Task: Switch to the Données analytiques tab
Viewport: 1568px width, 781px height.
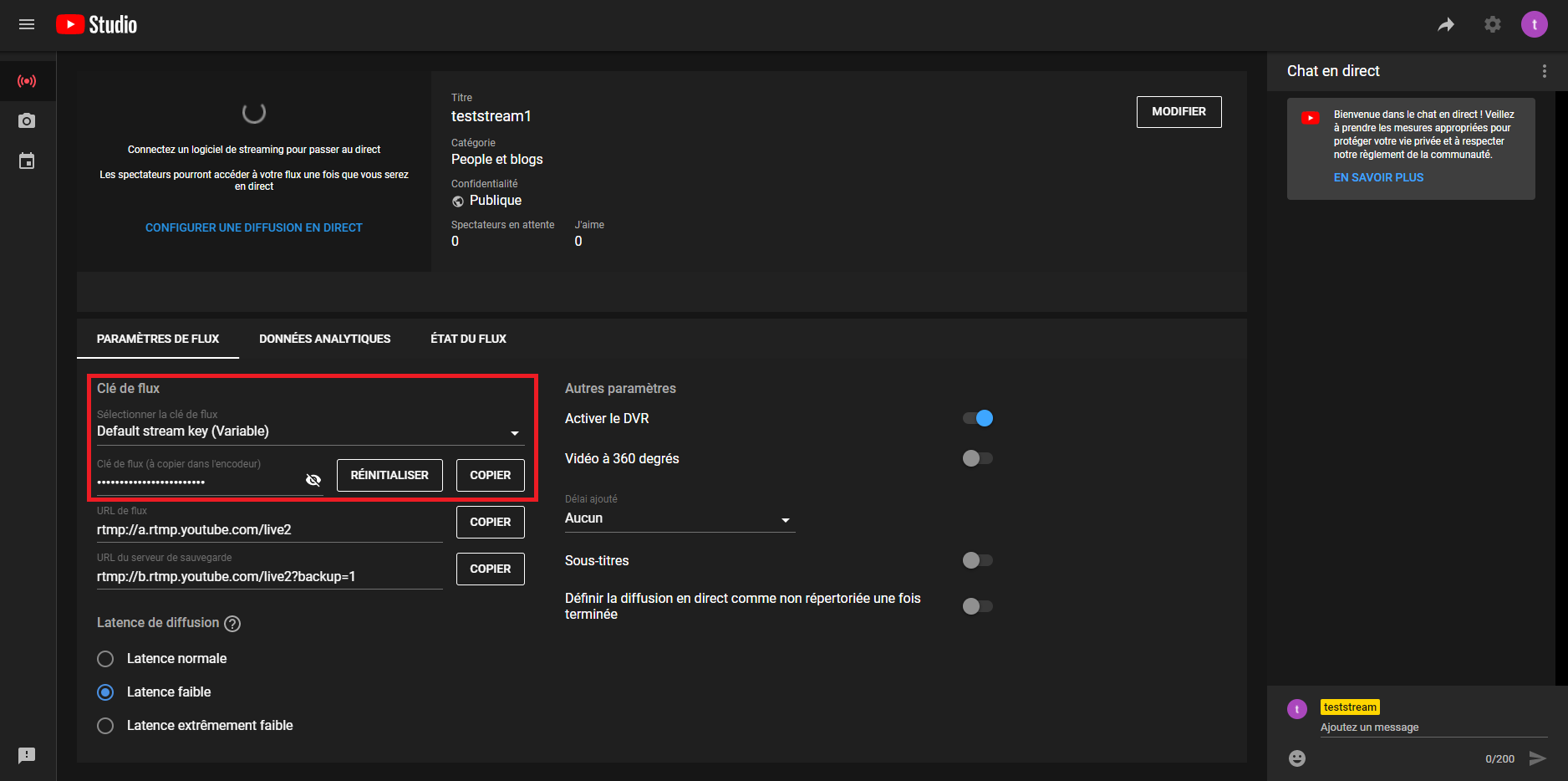Action: [x=324, y=339]
